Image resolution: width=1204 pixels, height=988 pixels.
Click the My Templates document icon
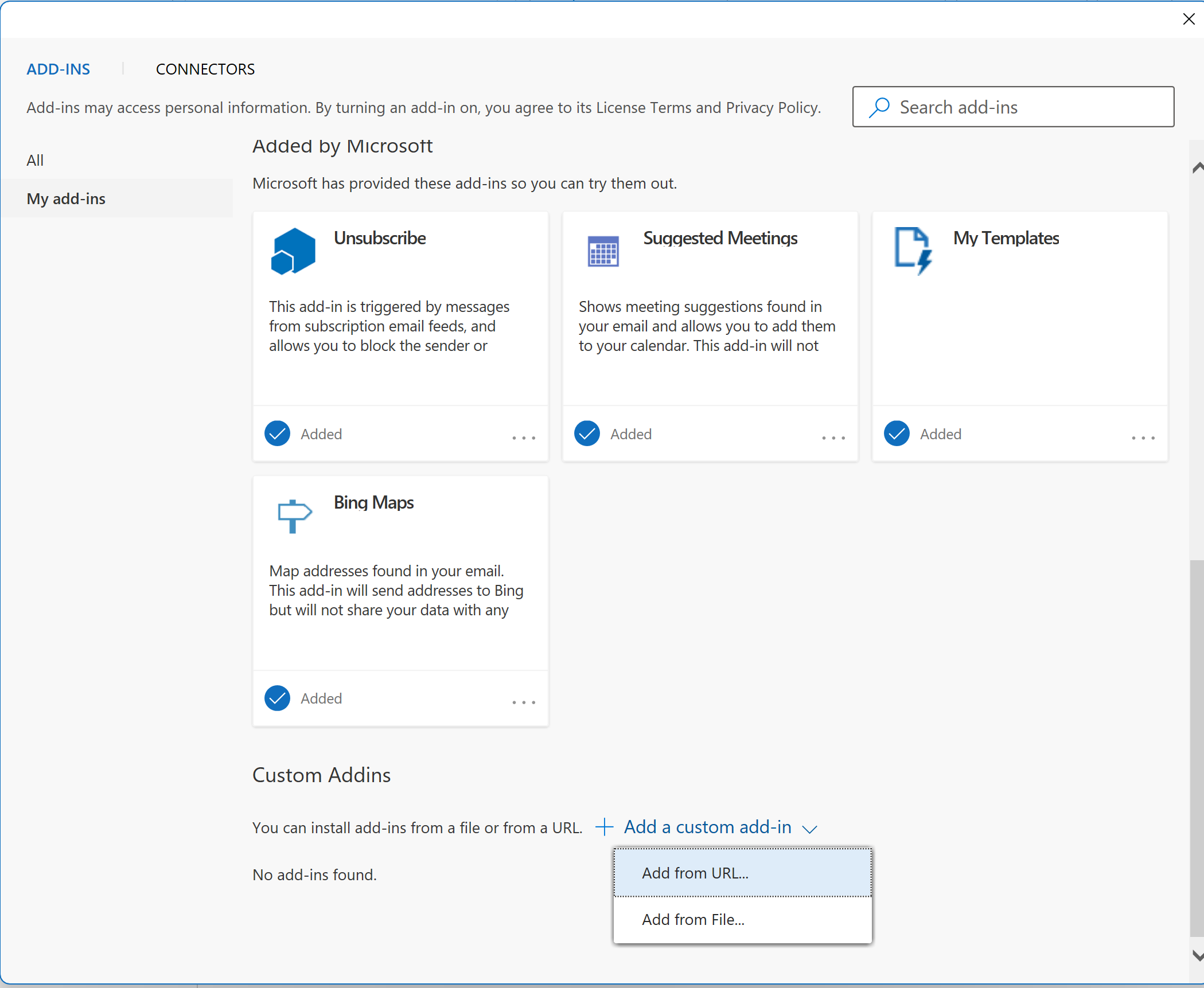913,251
